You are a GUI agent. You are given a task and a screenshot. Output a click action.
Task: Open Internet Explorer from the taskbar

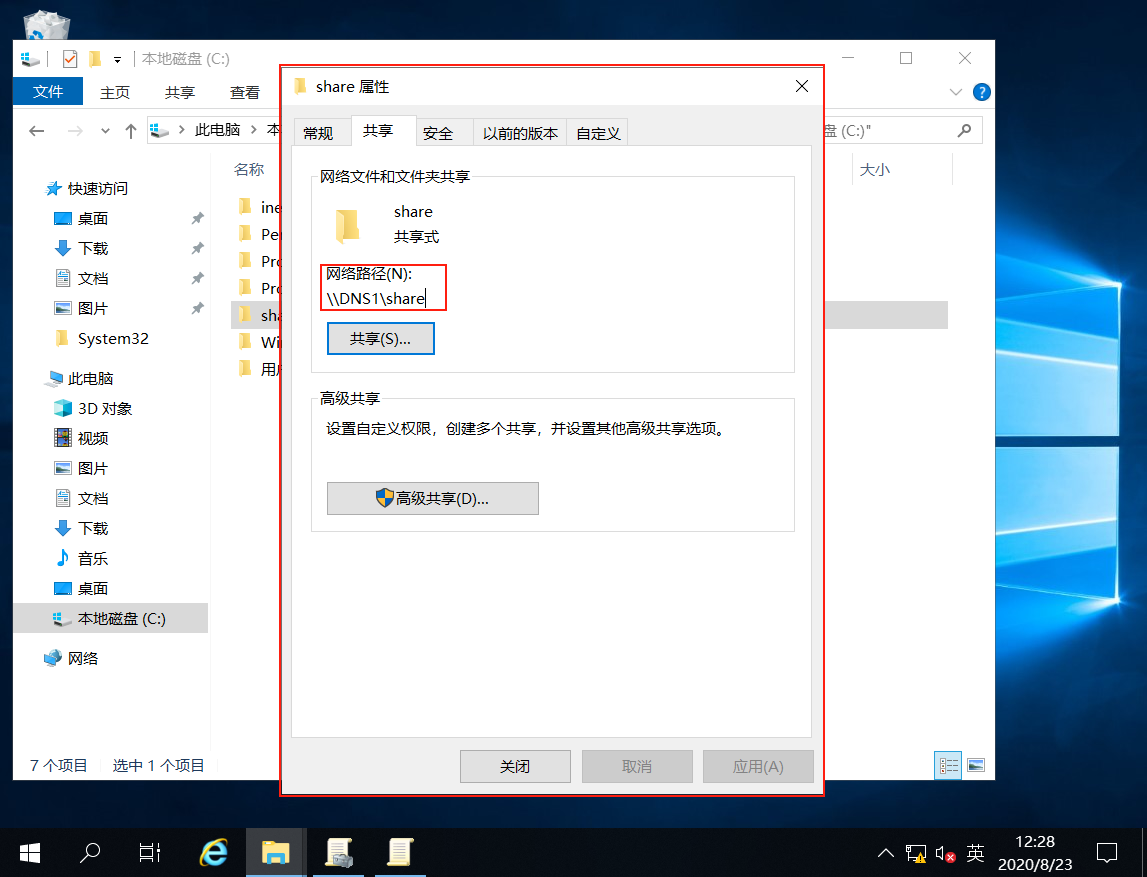(213, 852)
